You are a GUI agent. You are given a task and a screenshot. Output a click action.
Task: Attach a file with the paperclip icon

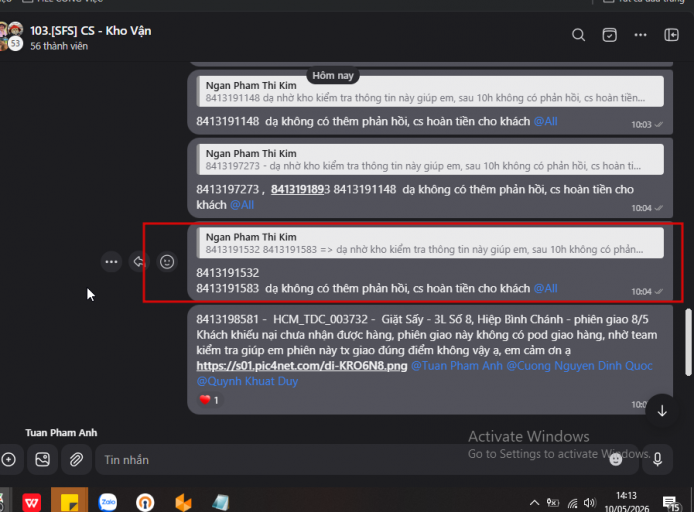click(x=76, y=460)
